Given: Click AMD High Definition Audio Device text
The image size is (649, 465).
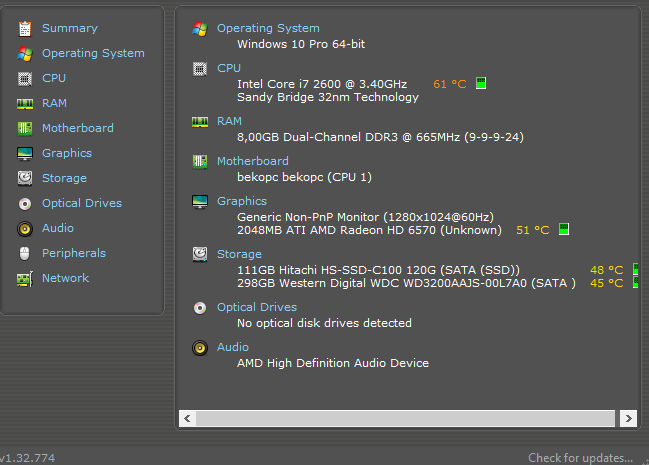Looking at the screenshot, I should [x=333, y=363].
